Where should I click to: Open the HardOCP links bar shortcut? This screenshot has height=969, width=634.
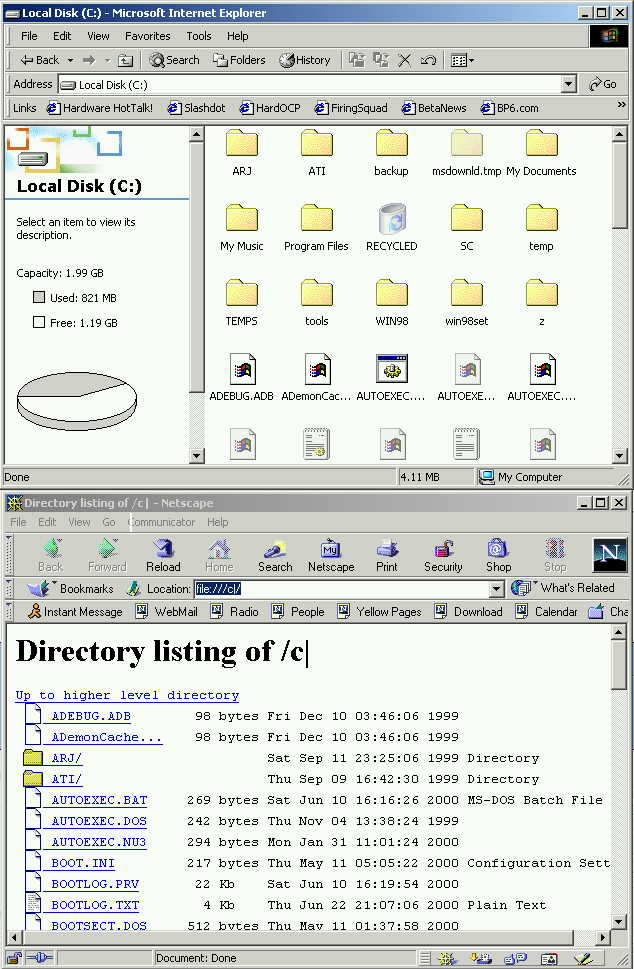pos(270,108)
